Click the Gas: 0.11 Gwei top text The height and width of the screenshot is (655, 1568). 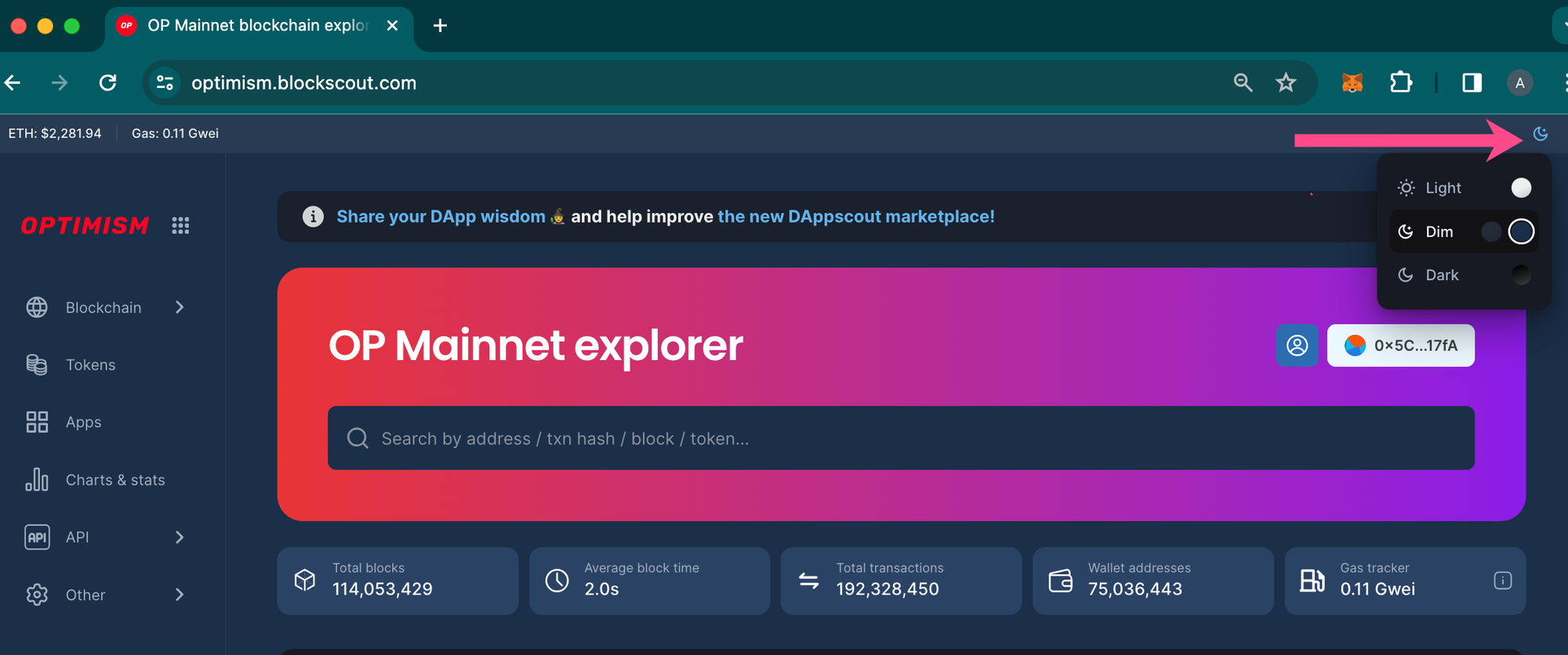click(175, 133)
